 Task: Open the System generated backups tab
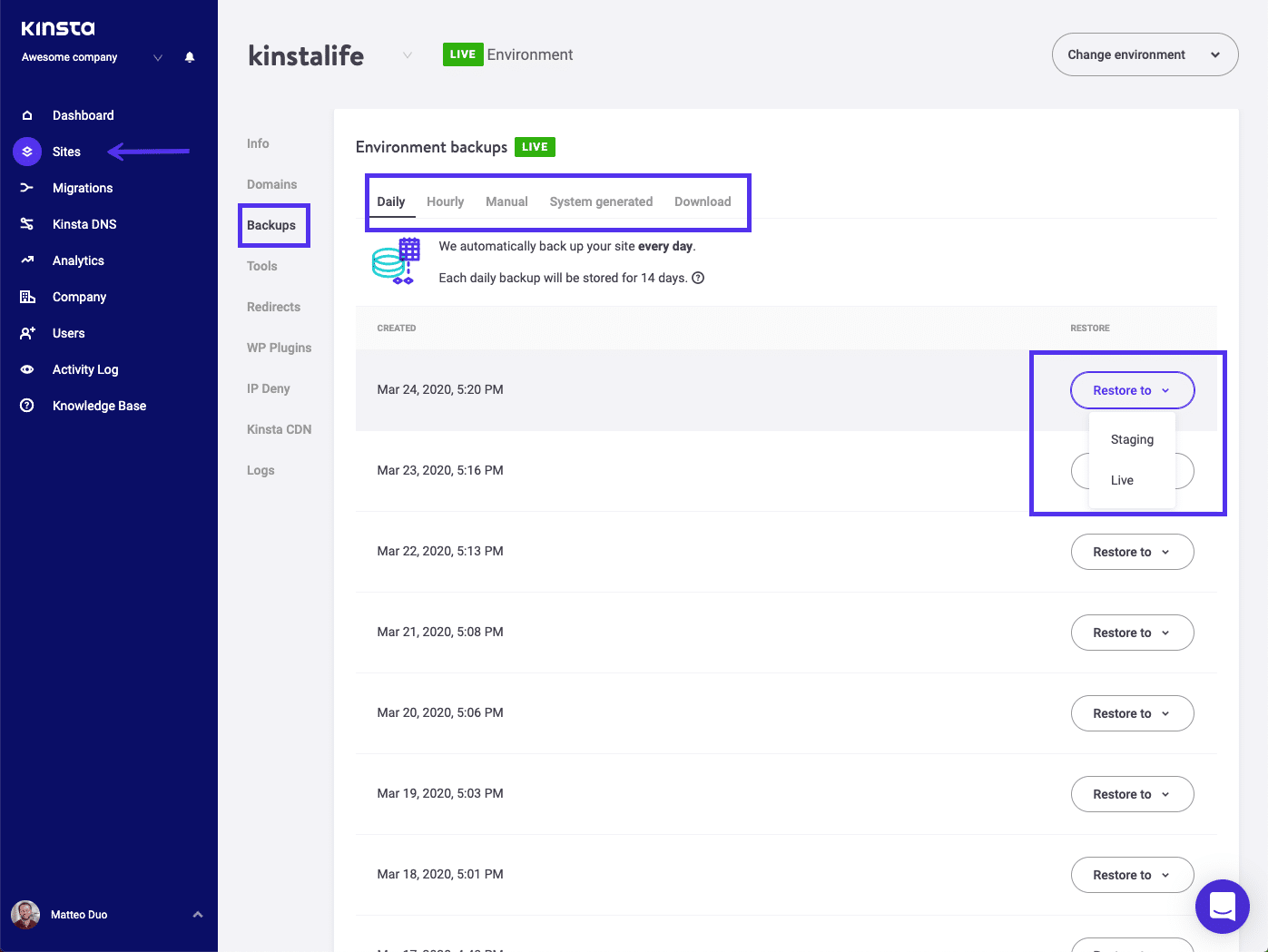click(x=601, y=201)
